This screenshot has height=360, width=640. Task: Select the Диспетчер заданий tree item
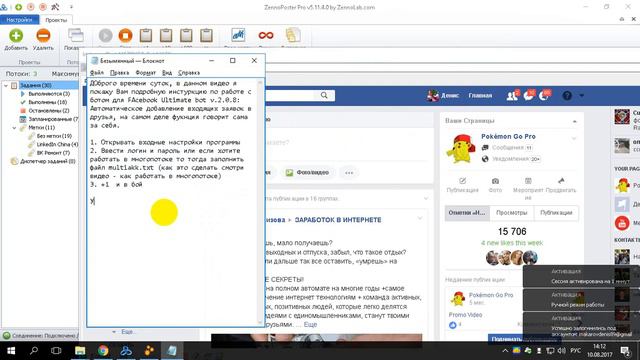pos(48,161)
